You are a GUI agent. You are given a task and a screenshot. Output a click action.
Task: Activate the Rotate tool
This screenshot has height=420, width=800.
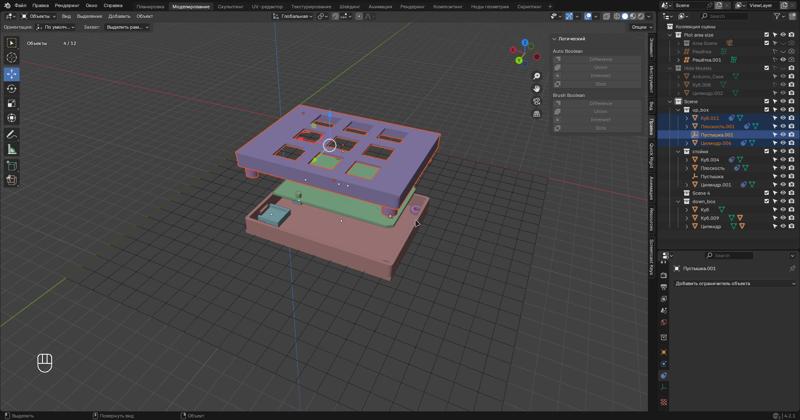coord(12,89)
